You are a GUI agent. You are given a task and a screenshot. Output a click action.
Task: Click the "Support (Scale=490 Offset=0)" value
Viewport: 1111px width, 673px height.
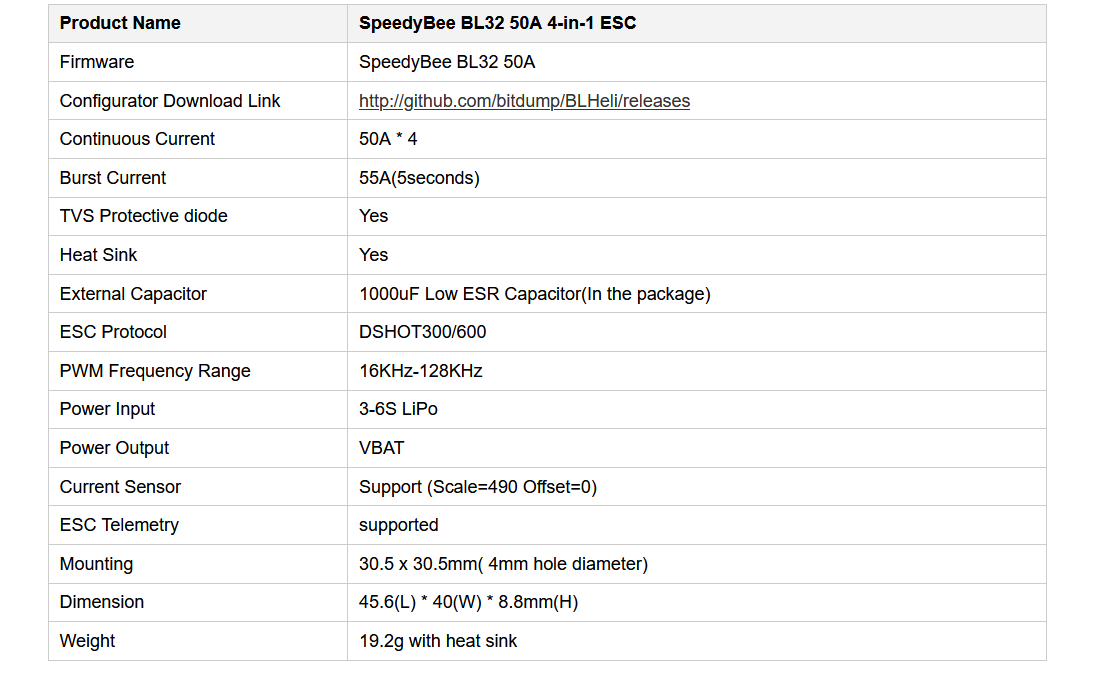[478, 487]
